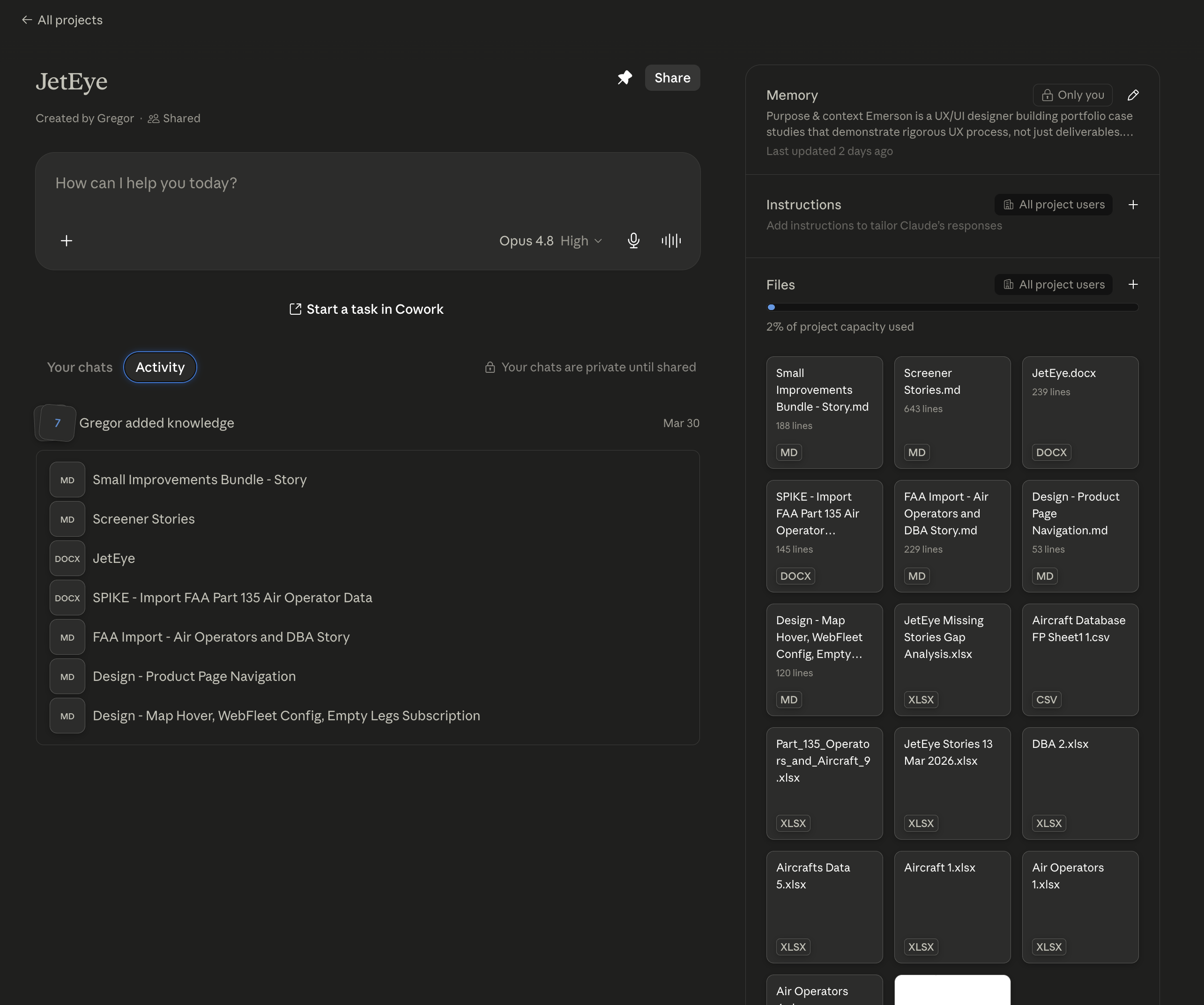Open Screener Stories.md file card

[952, 413]
